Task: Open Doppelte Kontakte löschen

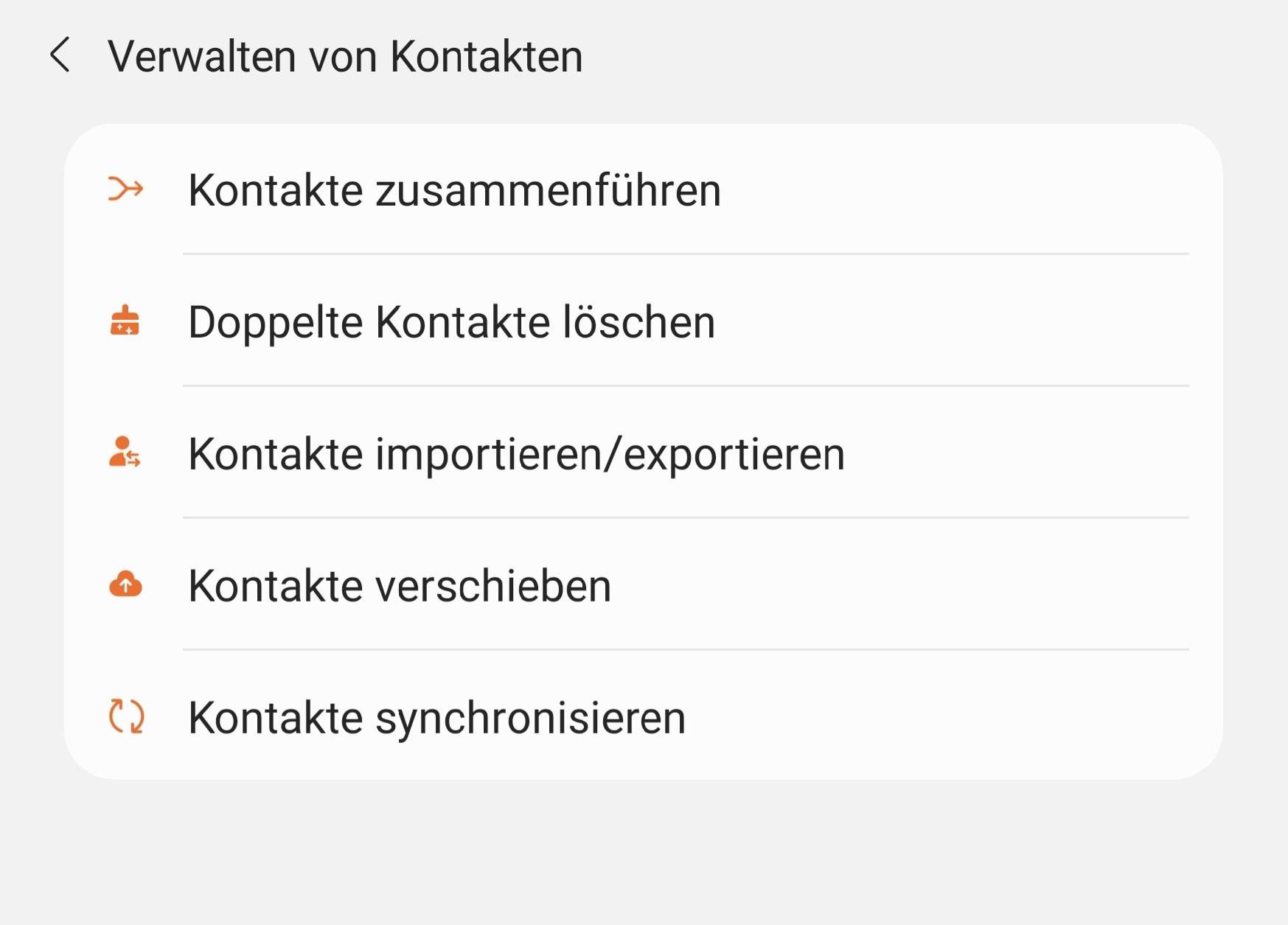Action: point(451,322)
